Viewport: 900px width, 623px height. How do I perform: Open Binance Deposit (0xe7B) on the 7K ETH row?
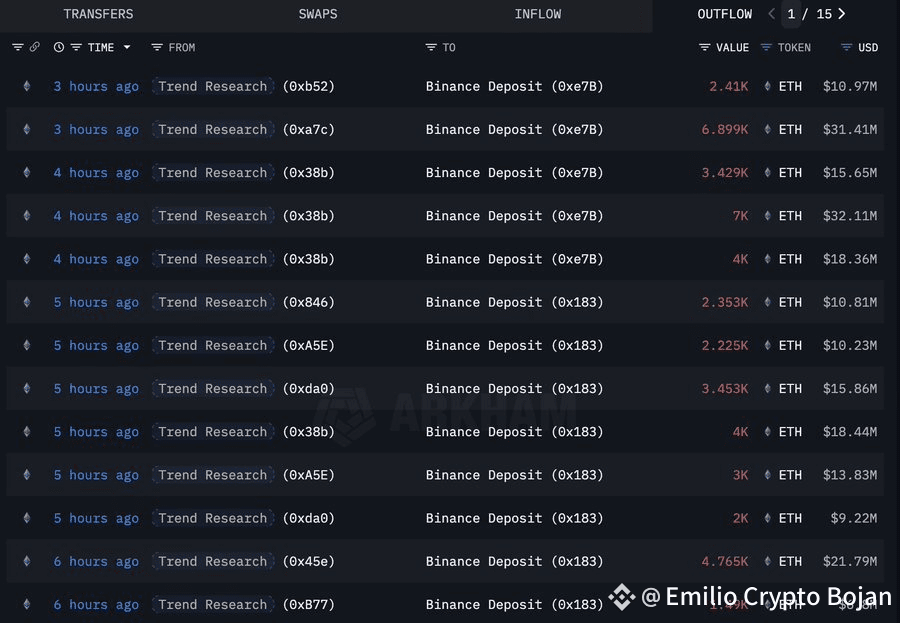click(515, 216)
